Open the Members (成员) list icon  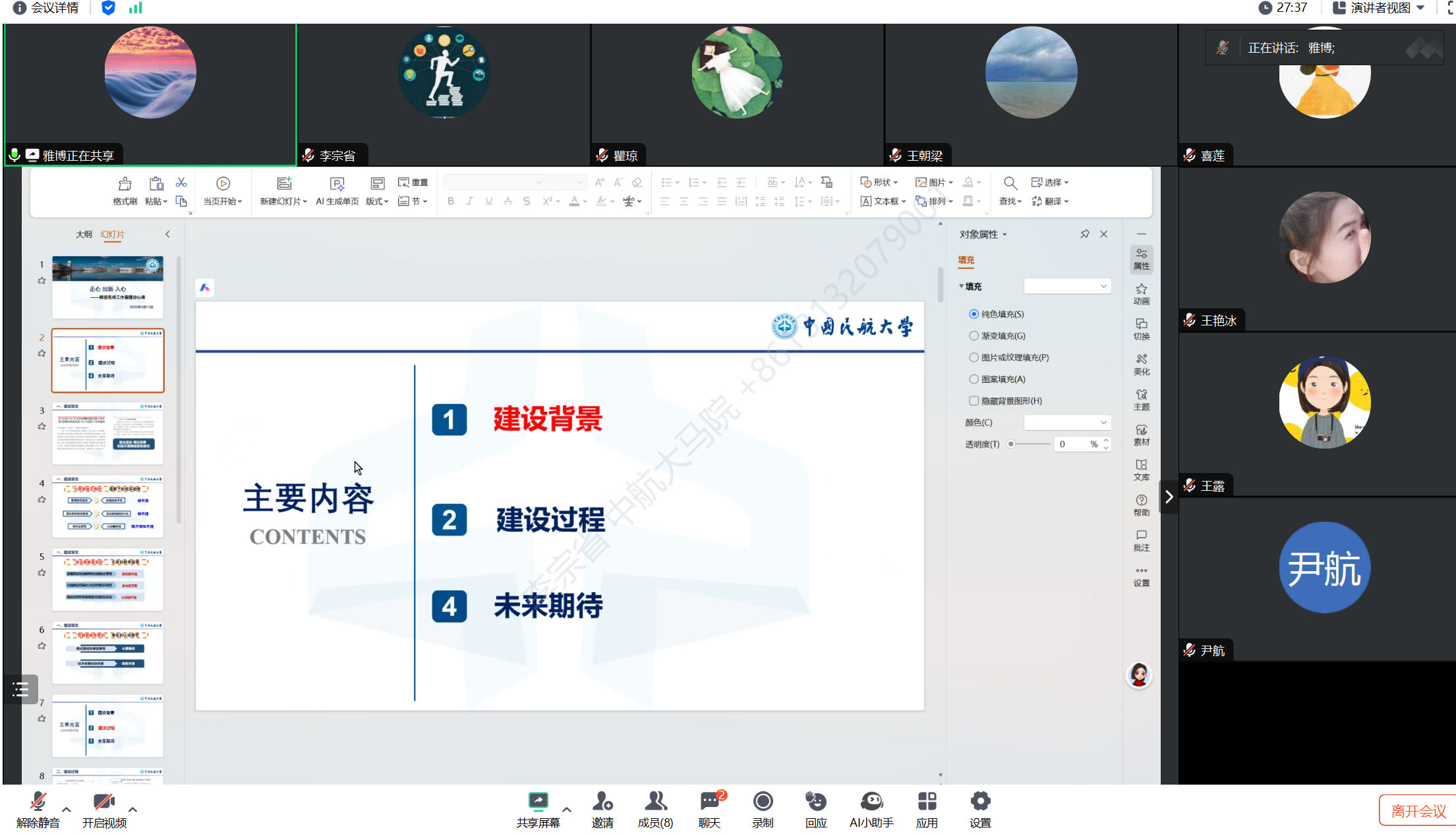[x=655, y=802]
